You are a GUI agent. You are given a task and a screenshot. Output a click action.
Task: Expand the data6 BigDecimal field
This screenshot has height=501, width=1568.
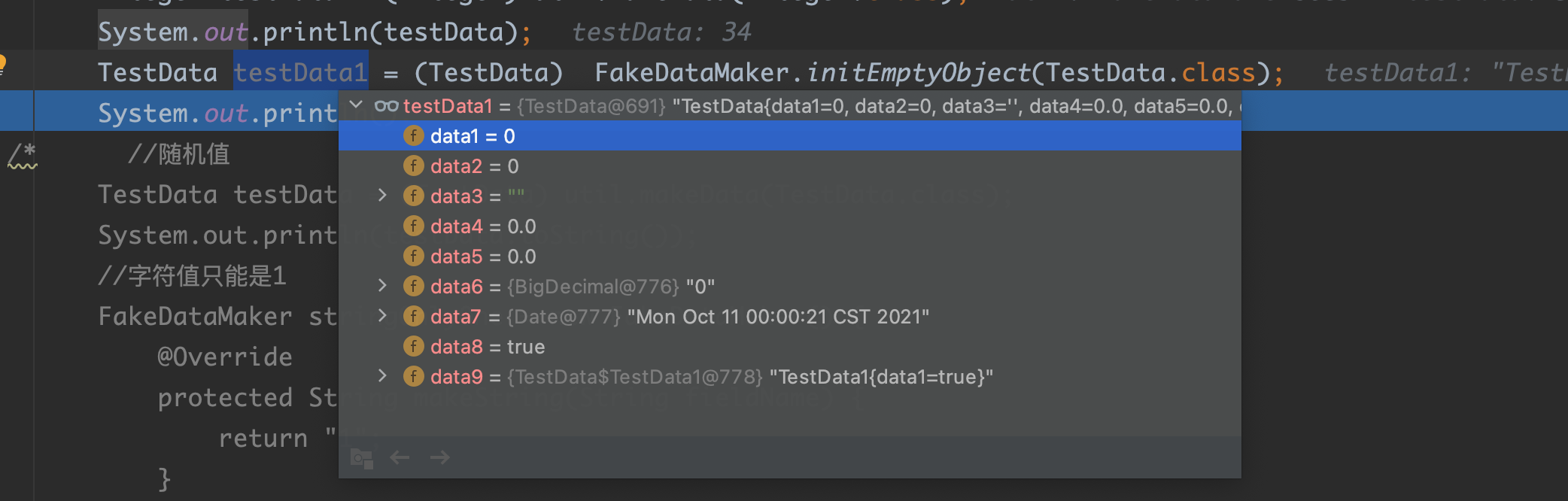[x=382, y=286]
